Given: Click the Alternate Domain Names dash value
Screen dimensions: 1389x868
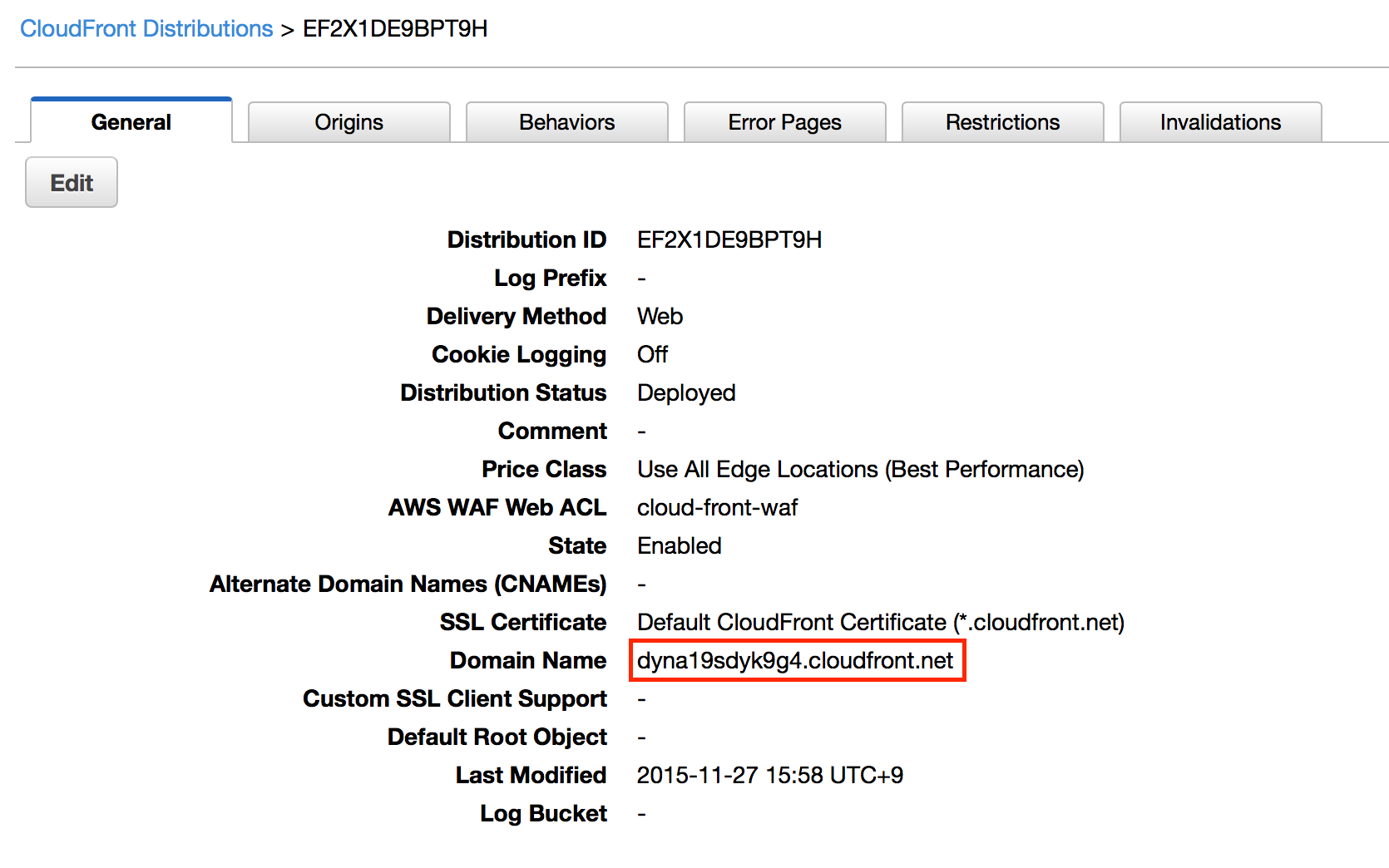Looking at the screenshot, I should point(641,584).
